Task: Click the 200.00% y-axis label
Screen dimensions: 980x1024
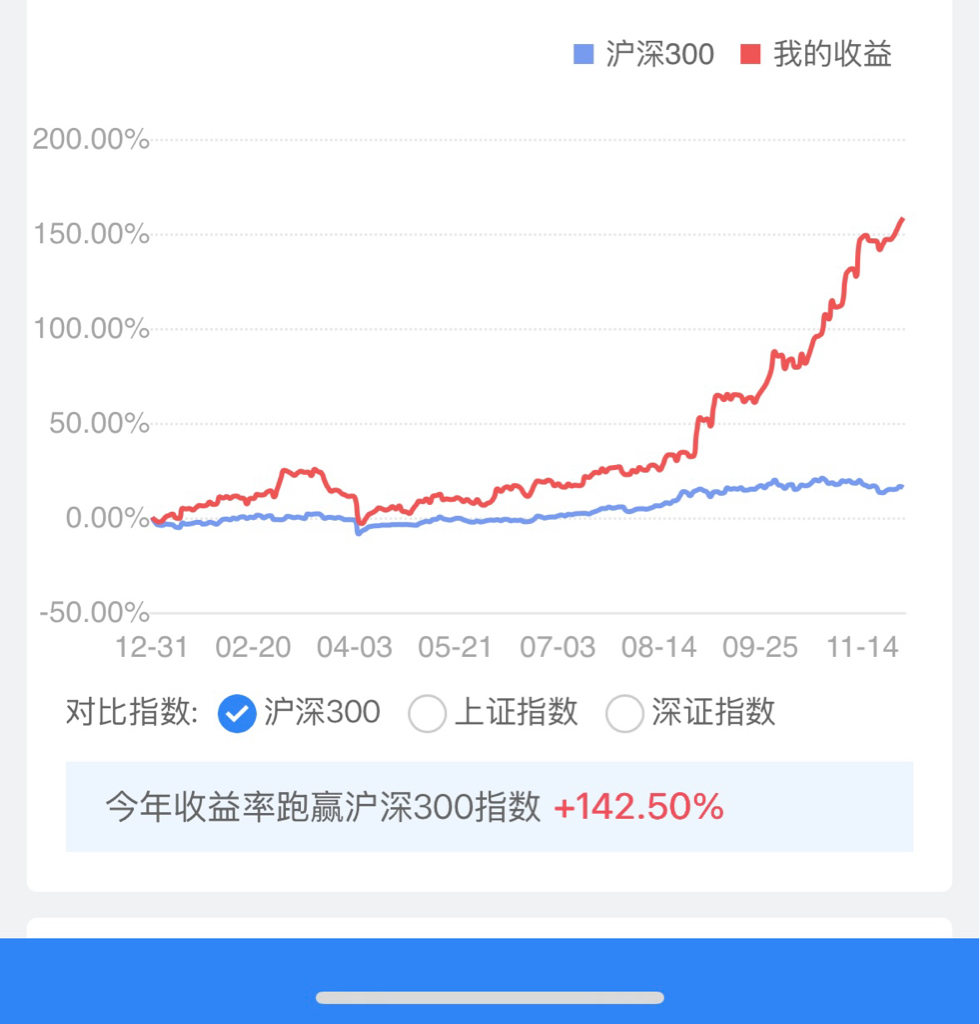Action: click(x=91, y=139)
